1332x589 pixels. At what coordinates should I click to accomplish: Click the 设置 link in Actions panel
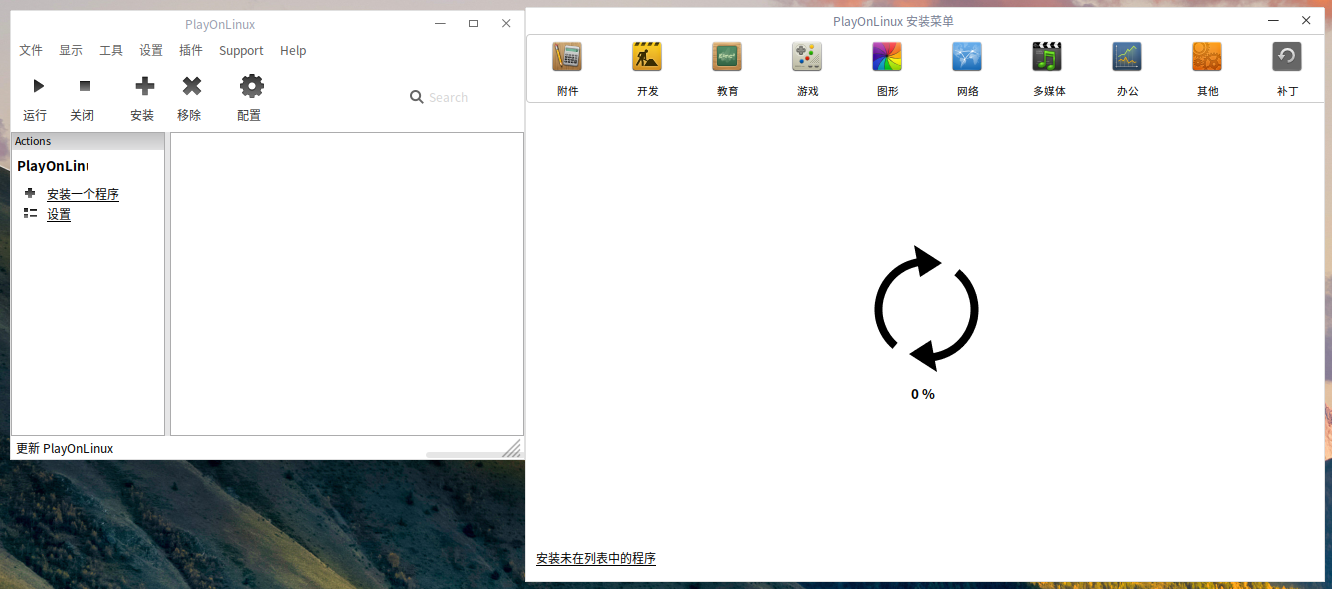pos(59,214)
